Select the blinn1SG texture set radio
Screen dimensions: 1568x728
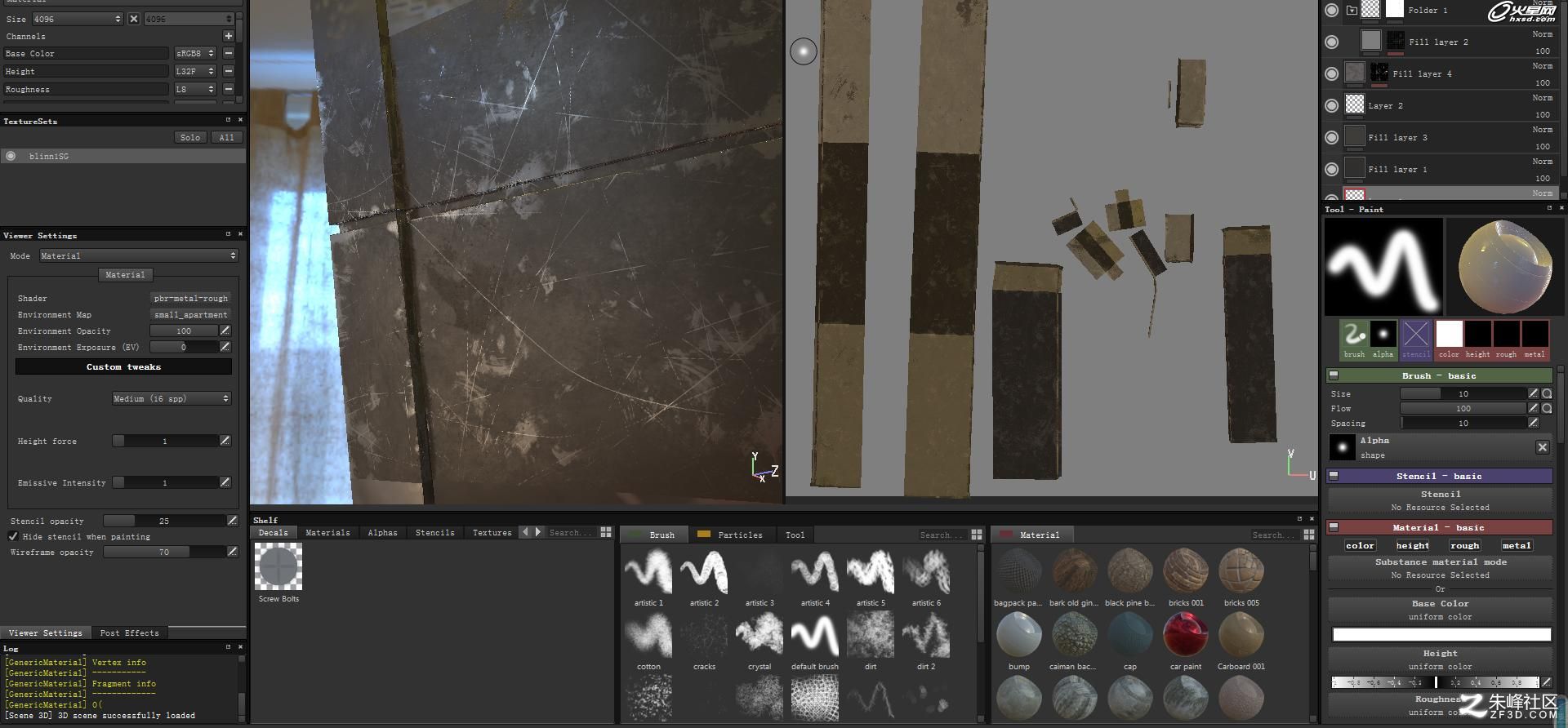click(x=11, y=156)
